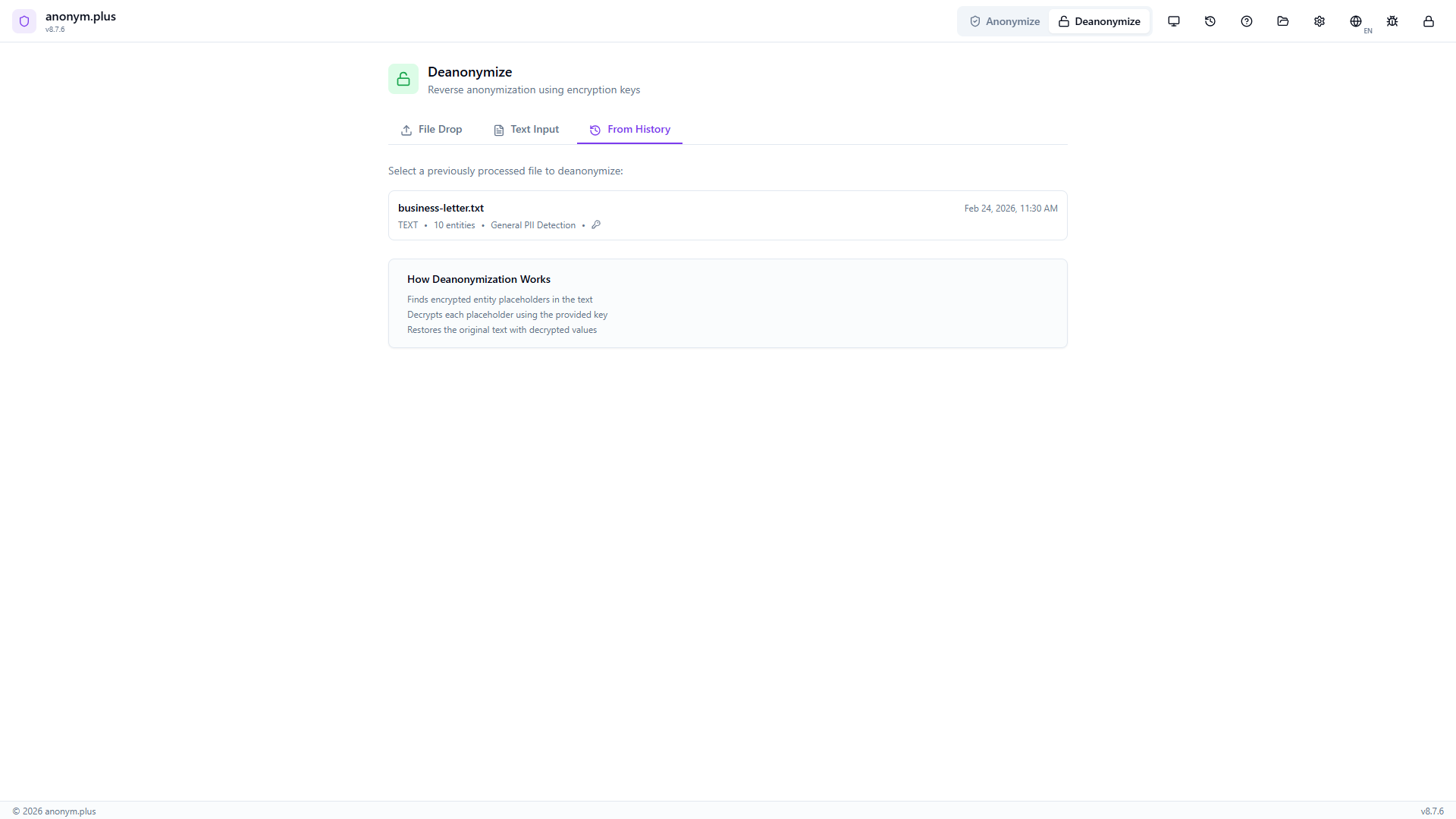Open the EN language globe selector
Viewport: 1456px width, 819px height.
coord(1357,21)
